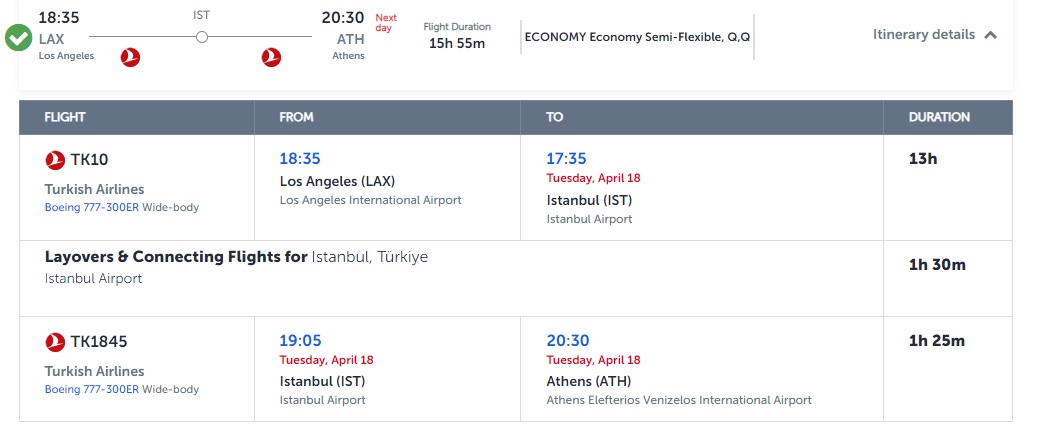Click the 20:30 Athens arrival time in table
Screen dimensions: 1054x444
(x=567, y=341)
